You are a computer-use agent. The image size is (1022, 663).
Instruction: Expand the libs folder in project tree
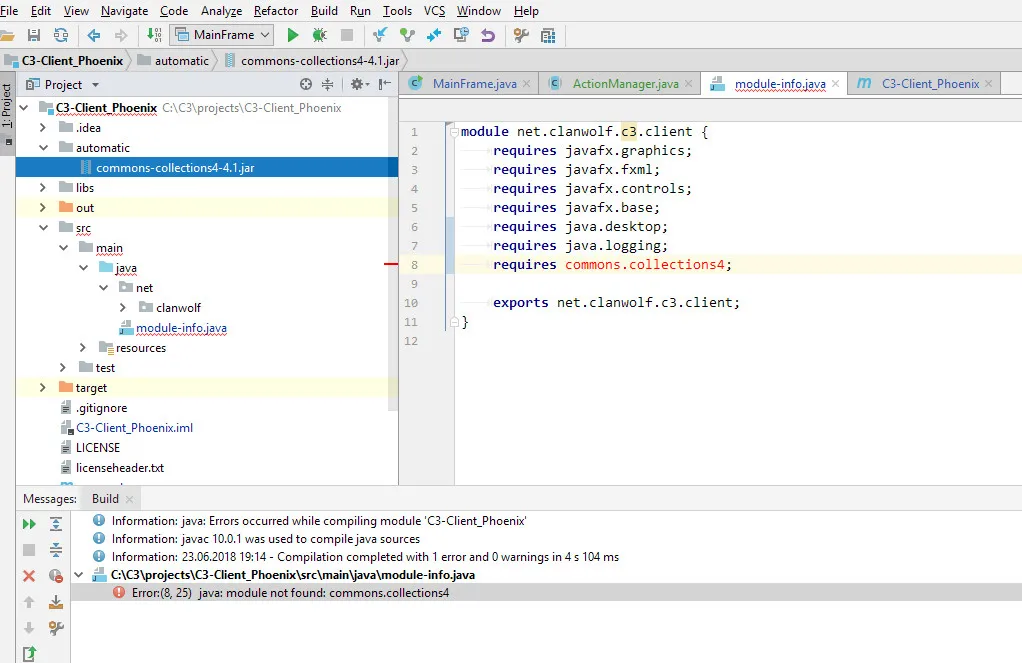coord(42,188)
